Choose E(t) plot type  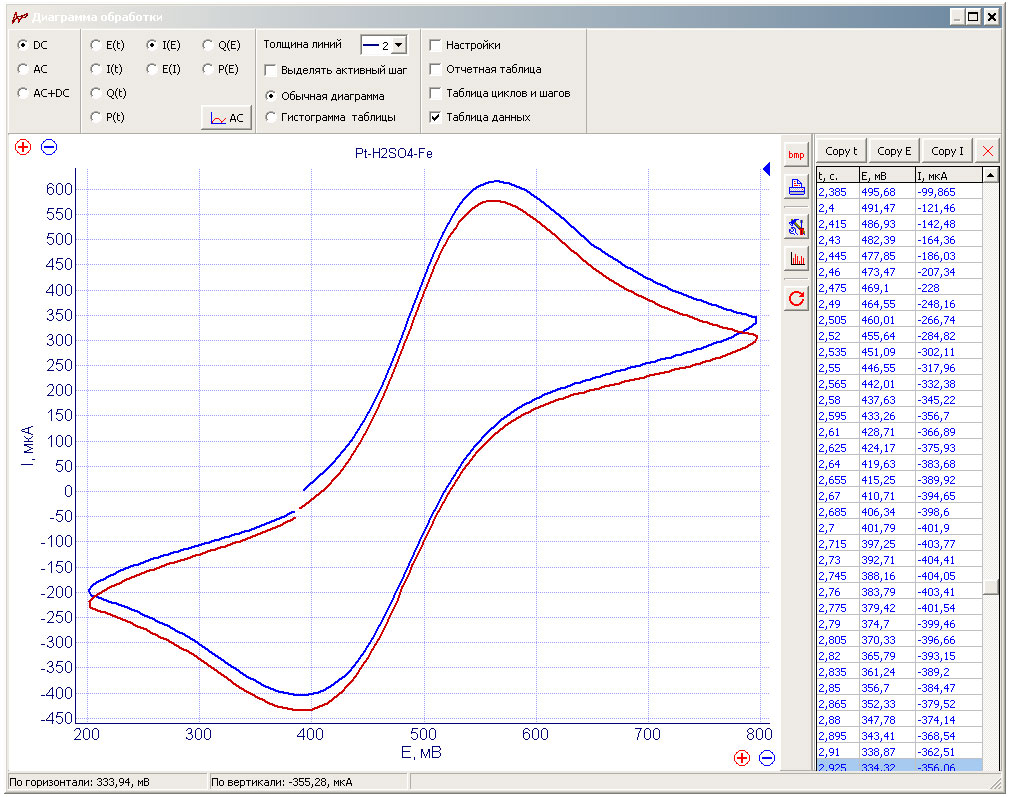pyautogui.click(x=96, y=45)
